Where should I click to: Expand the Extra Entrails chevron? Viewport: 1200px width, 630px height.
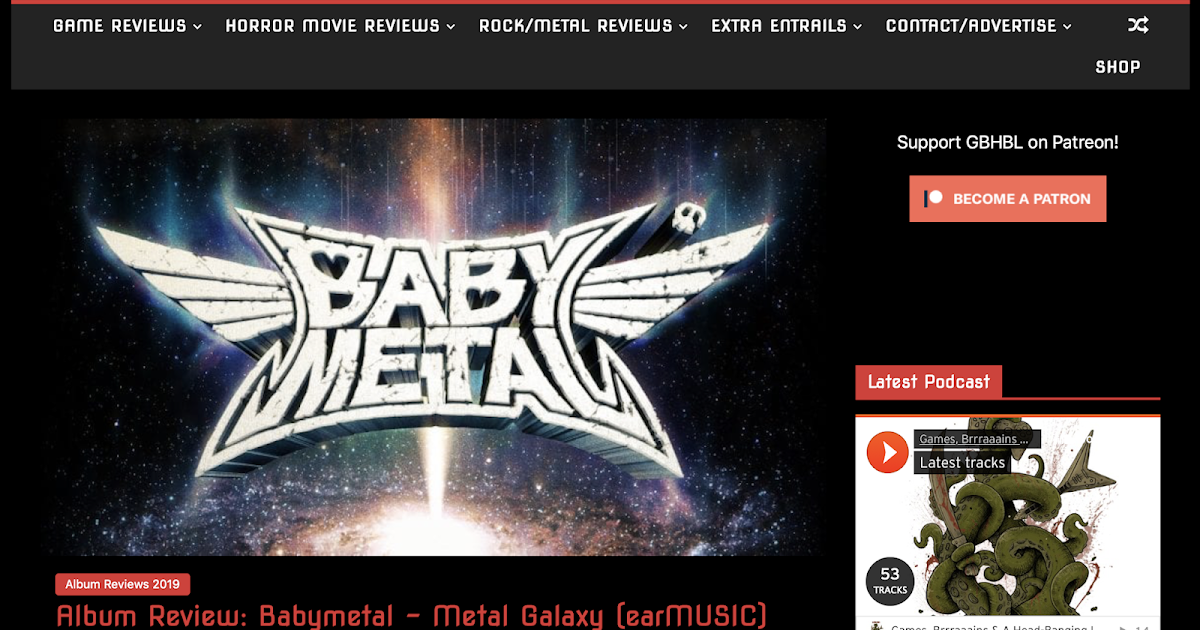tap(857, 27)
